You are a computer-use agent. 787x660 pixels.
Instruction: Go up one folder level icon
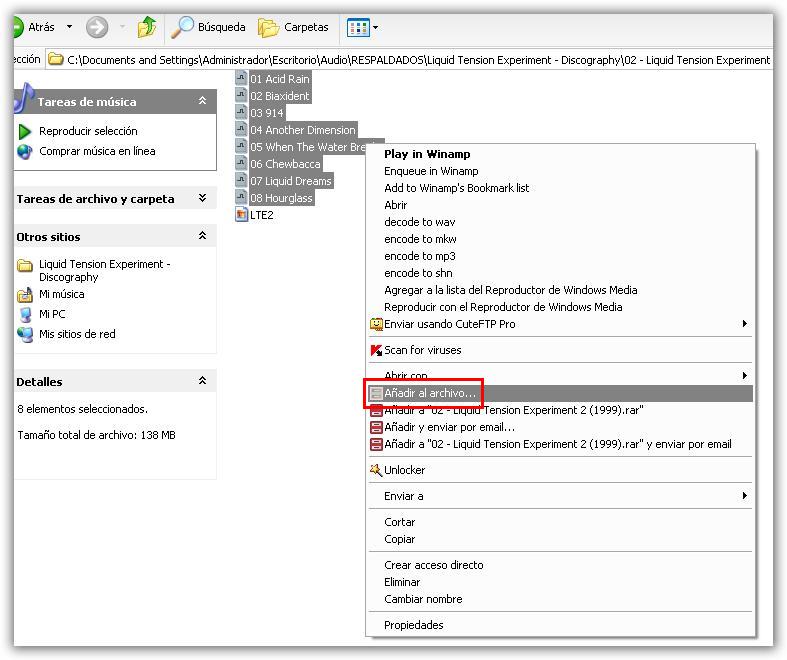coord(147,27)
